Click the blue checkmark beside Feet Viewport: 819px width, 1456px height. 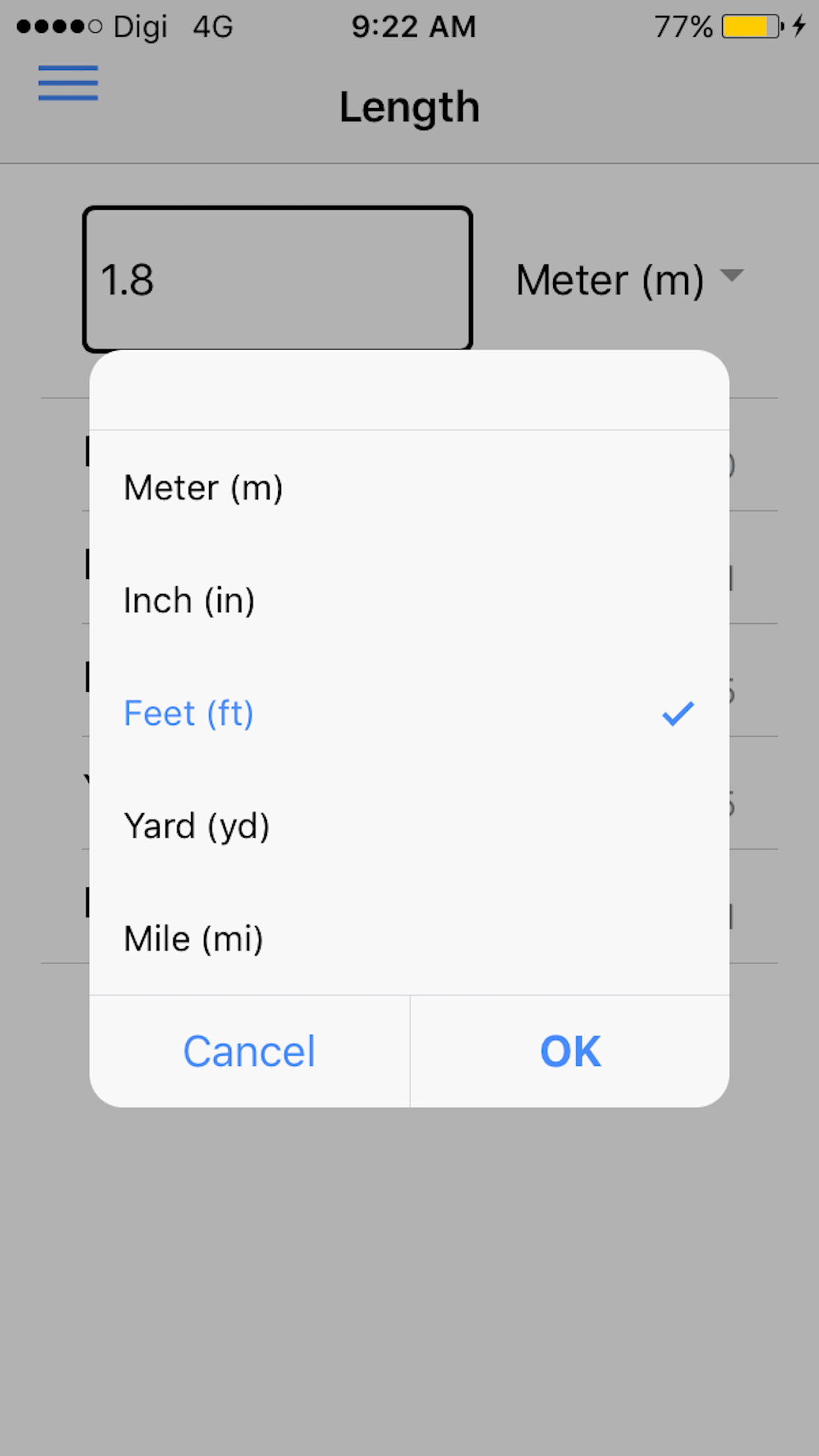tap(678, 713)
